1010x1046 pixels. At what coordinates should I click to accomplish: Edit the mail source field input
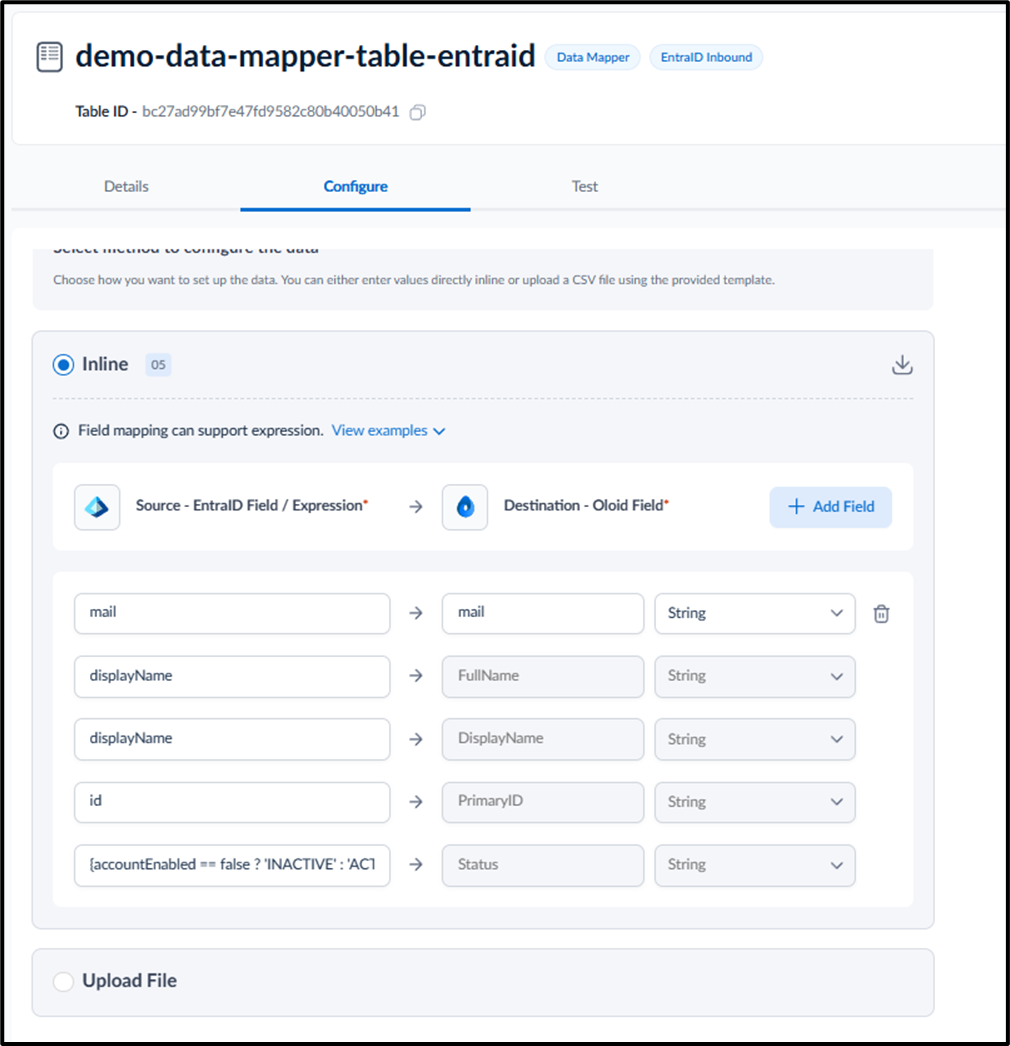(x=232, y=613)
